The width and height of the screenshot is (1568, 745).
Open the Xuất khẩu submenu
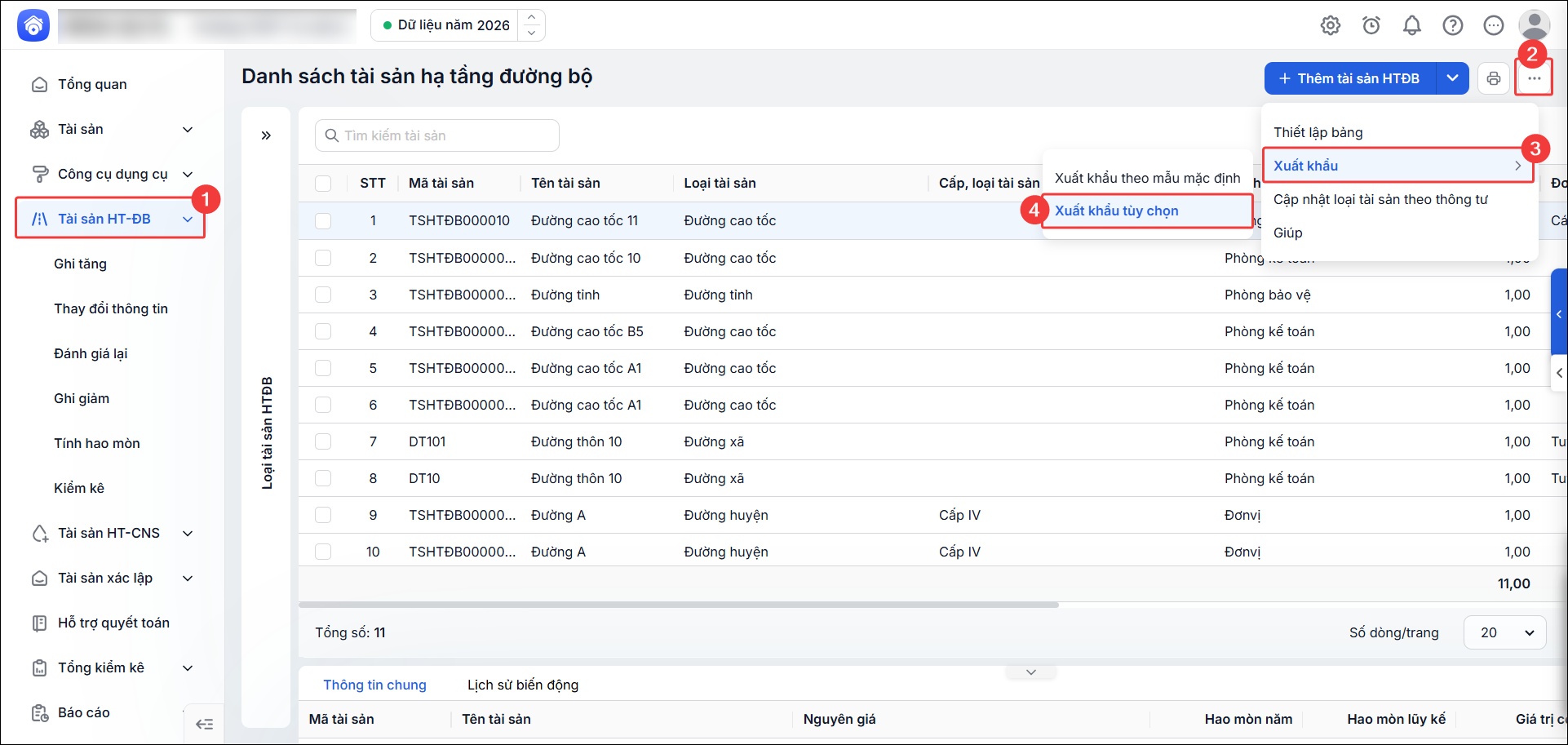point(1398,166)
